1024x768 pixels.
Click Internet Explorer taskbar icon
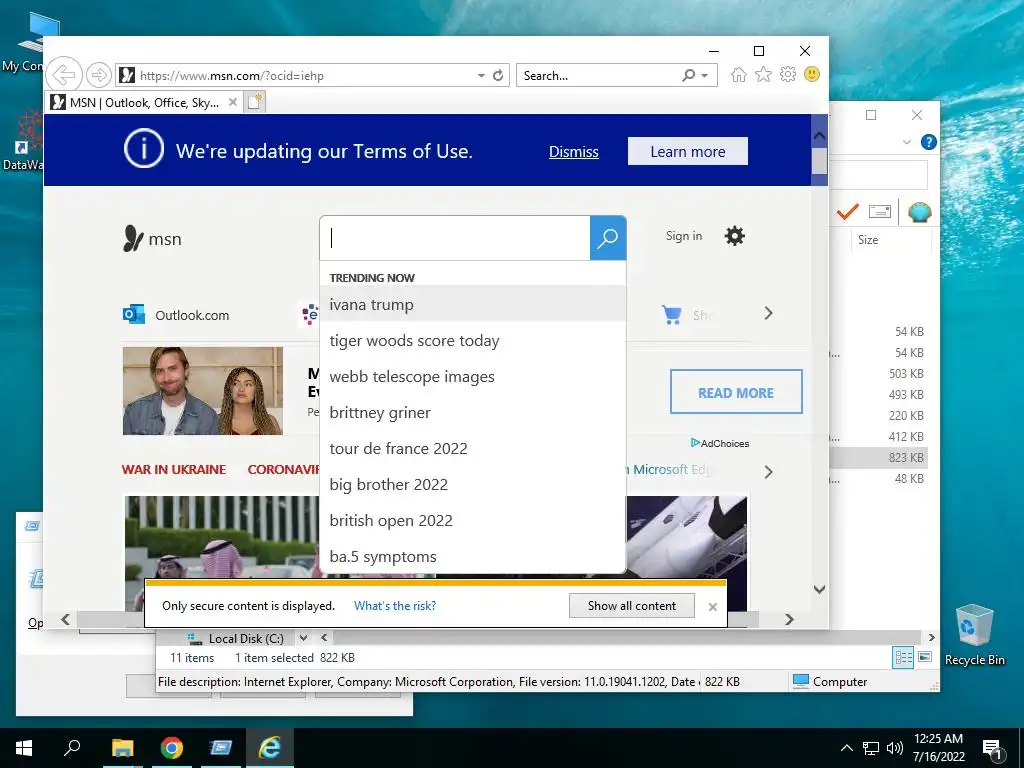pos(270,748)
